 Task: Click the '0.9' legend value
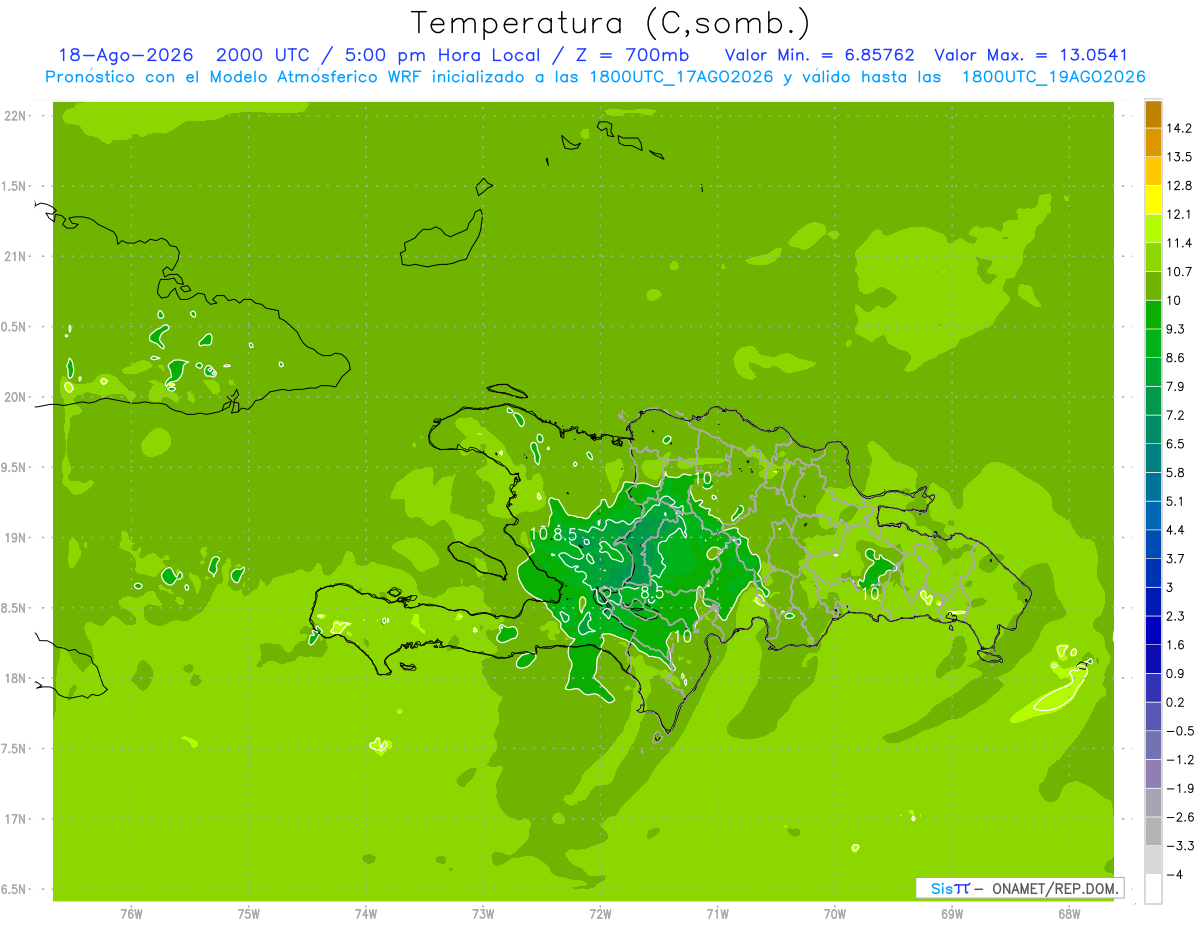1175,673
